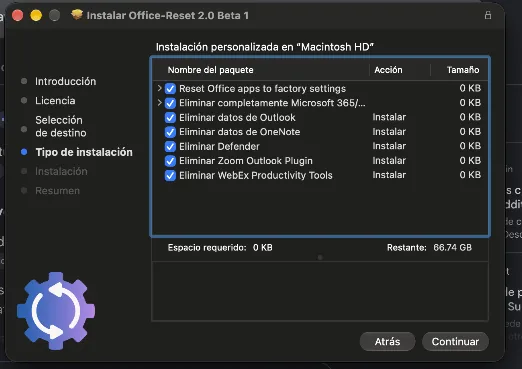Click the Nombre del paquete column header

[211, 70]
